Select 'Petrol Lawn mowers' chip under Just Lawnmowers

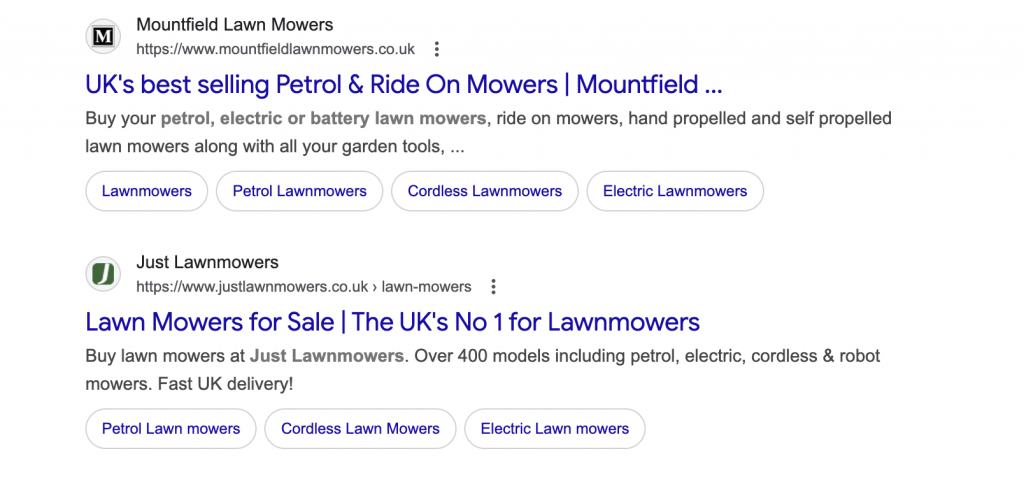point(171,429)
